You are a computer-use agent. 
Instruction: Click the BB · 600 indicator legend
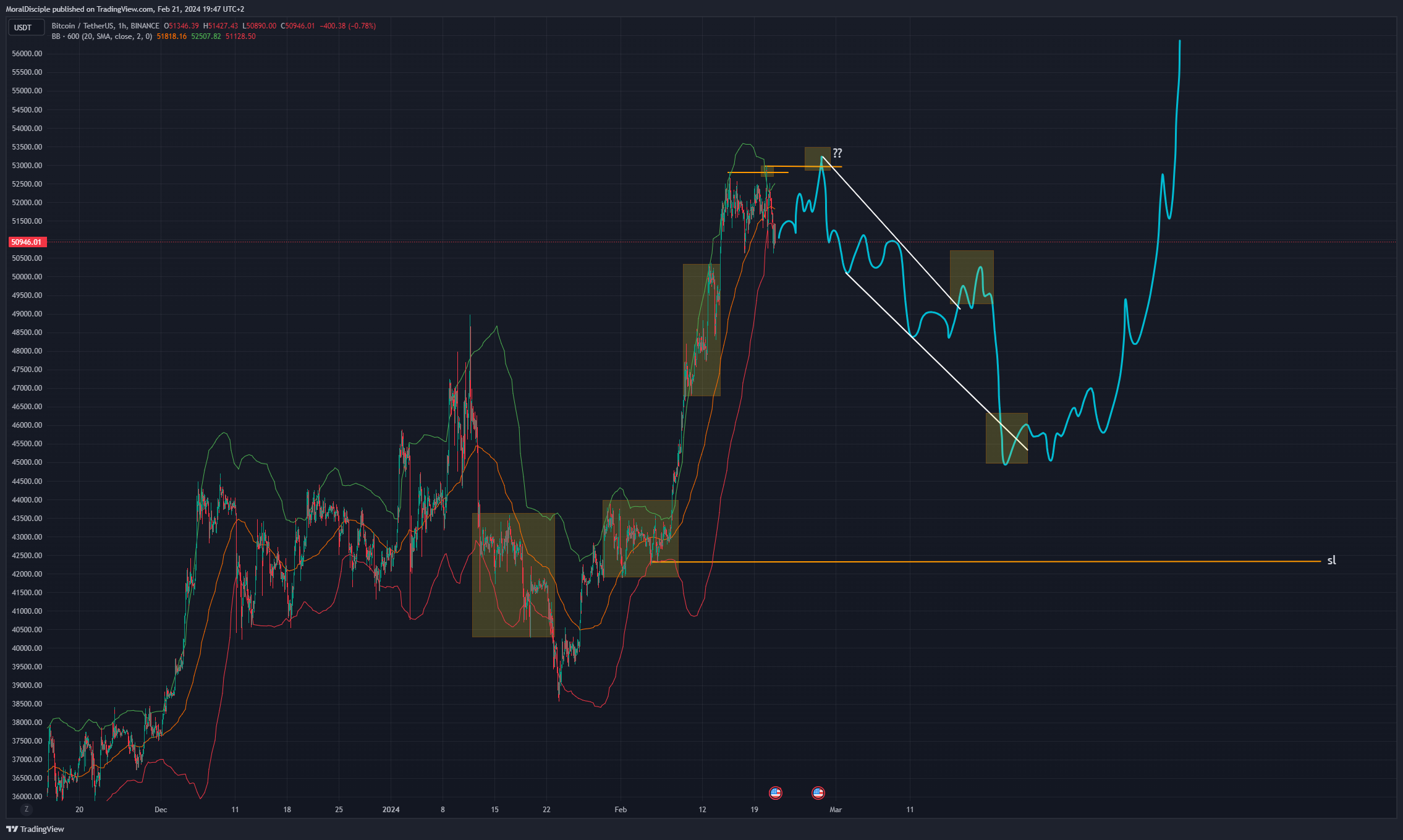pos(102,36)
